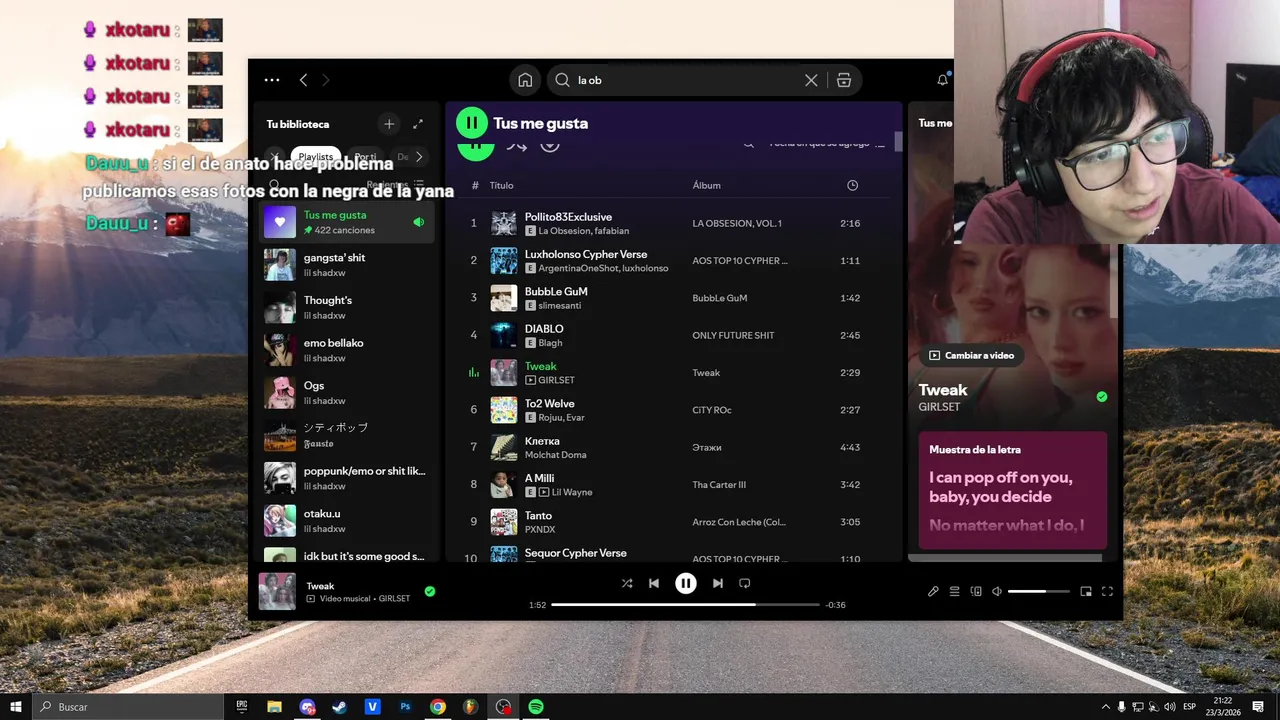Screen dimensions: 1280x720
Task: Select track Luxholonso Cypher Verse
Action: coord(670,260)
